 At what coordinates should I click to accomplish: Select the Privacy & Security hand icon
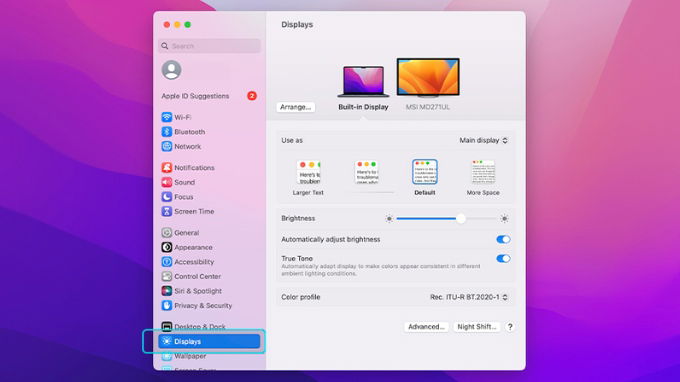coord(167,305)
